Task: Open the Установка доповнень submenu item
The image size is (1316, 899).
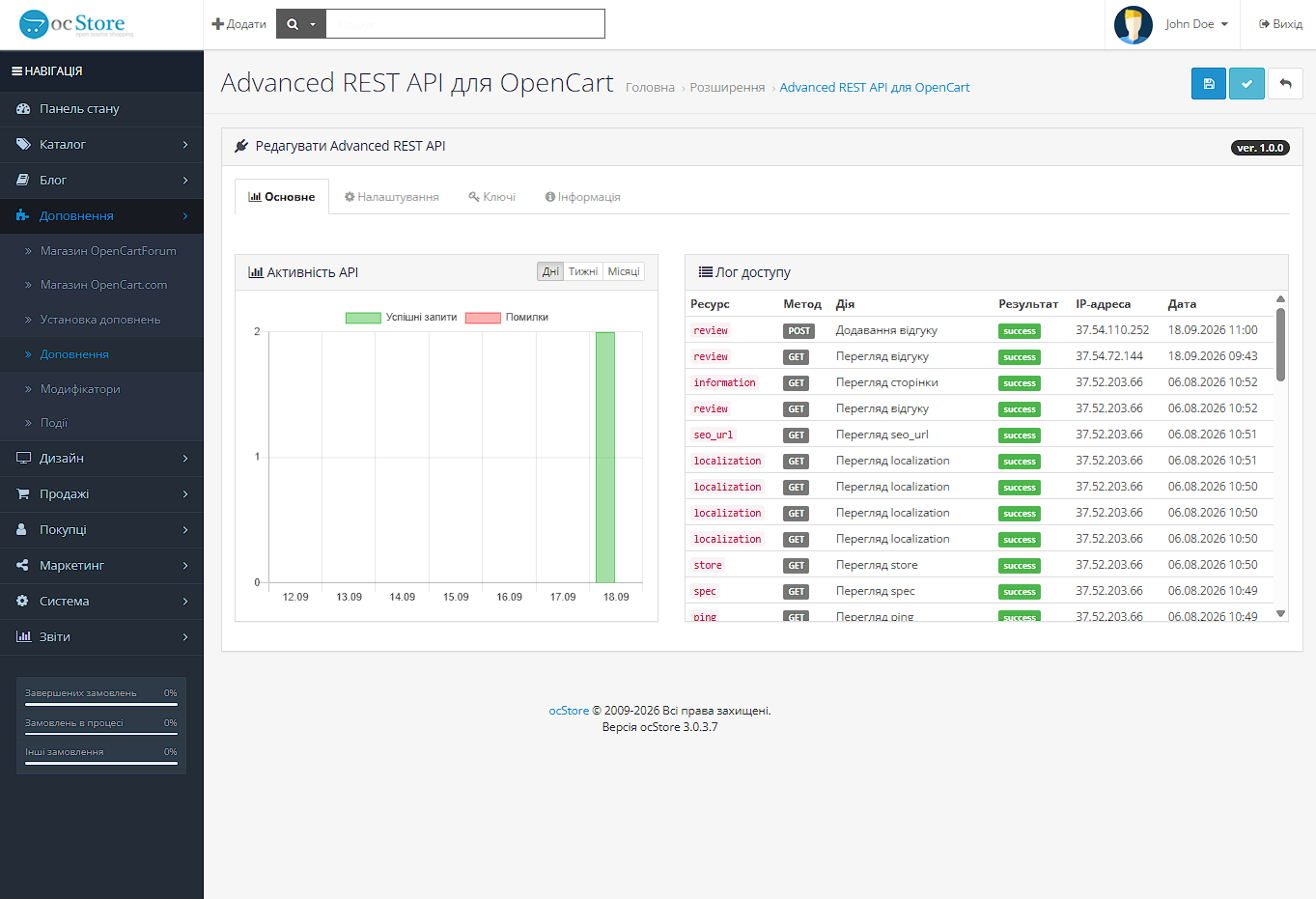Action: 100,320
